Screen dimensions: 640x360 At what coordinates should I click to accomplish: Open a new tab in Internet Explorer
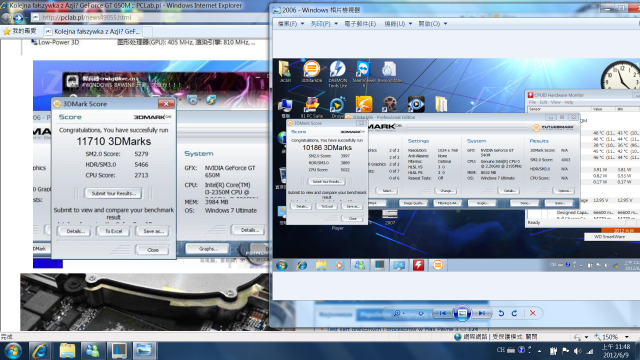pos(148,31)
